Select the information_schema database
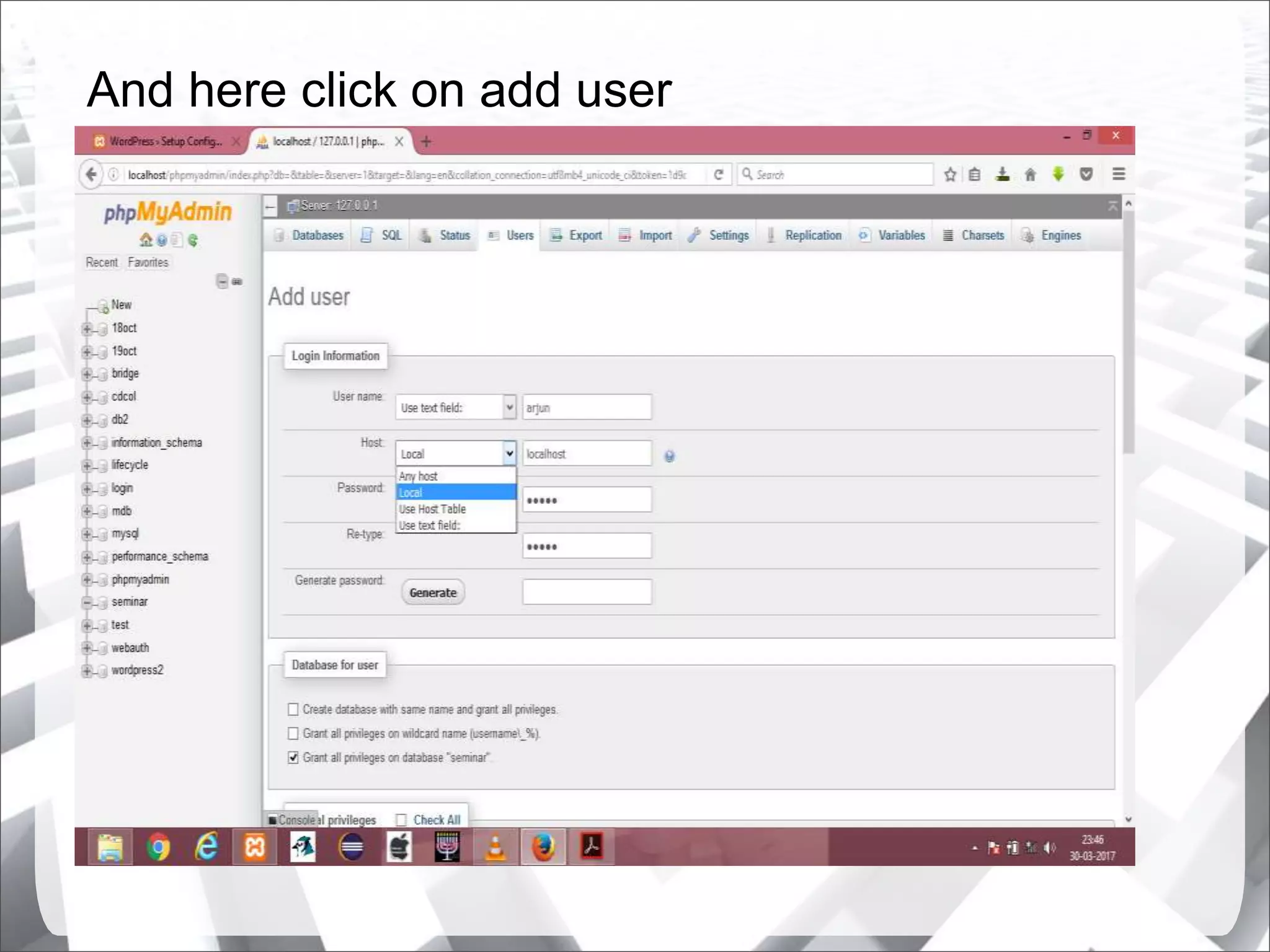Screen dimensions: 1270x952 coord(156,443)
